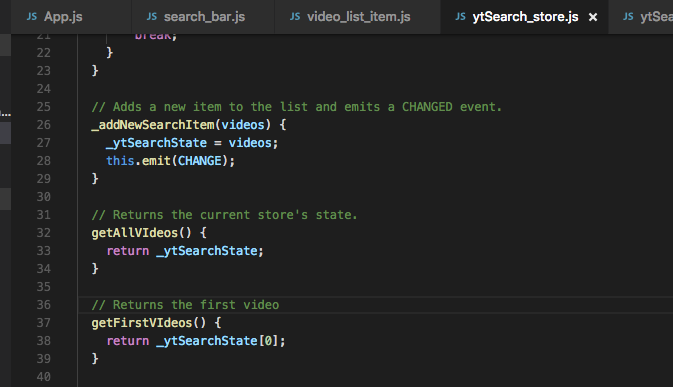The image size is (673, 387).
Task: Click the closing brace on line 29
Action: coord(95,178)
